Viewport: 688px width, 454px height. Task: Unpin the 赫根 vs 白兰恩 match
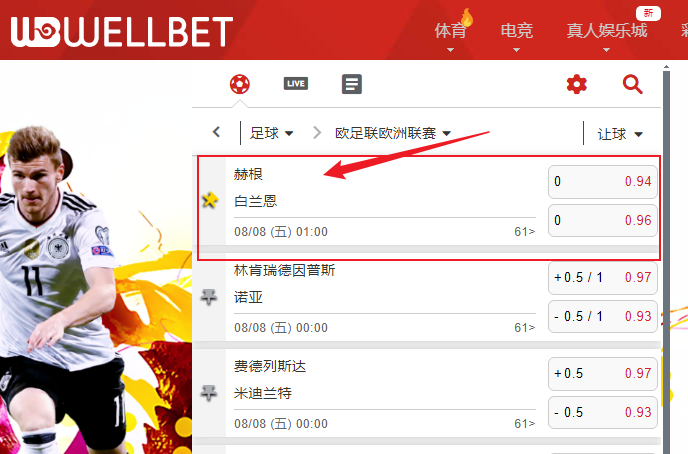(x=210, y=200)
